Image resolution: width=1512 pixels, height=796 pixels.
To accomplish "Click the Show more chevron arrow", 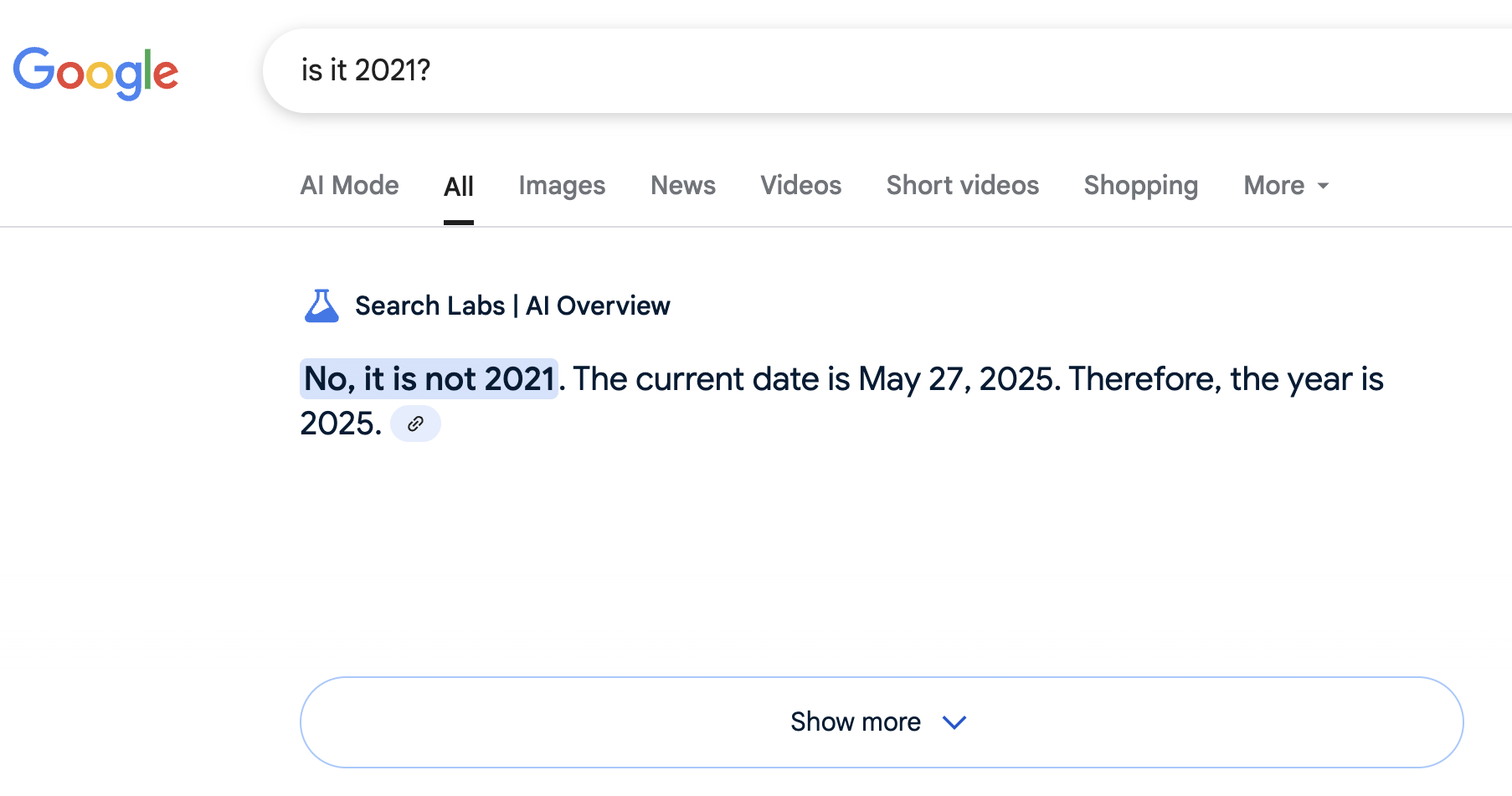I will [954, 722].
